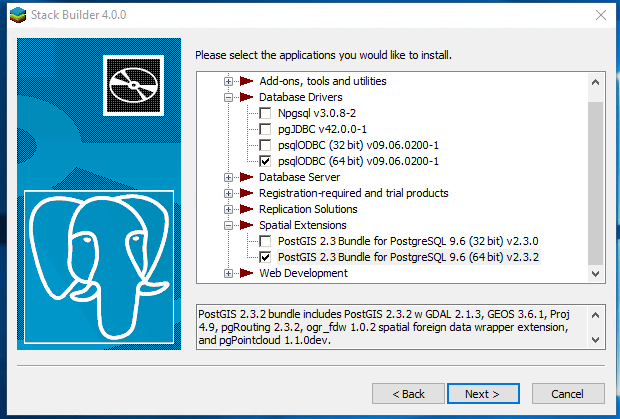620x419 pixels.
Task: Click the red arrow icon beside Add-ons, tools and utilities
Action: (x=246, y=81)
